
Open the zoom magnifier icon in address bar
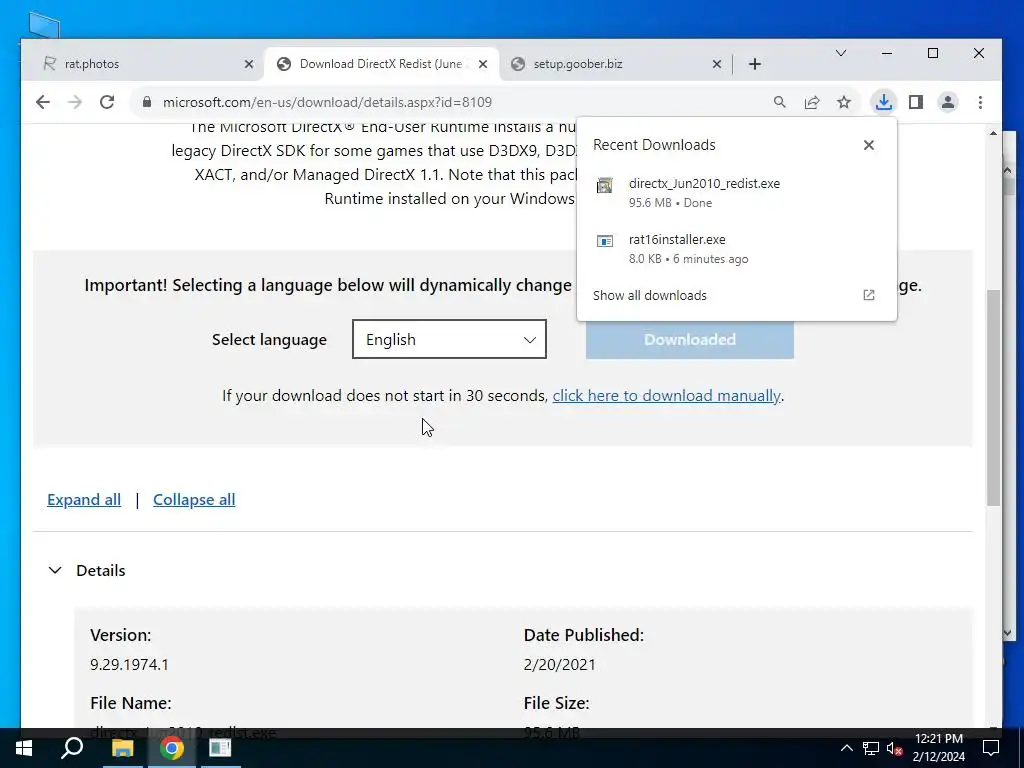point(780,102)
